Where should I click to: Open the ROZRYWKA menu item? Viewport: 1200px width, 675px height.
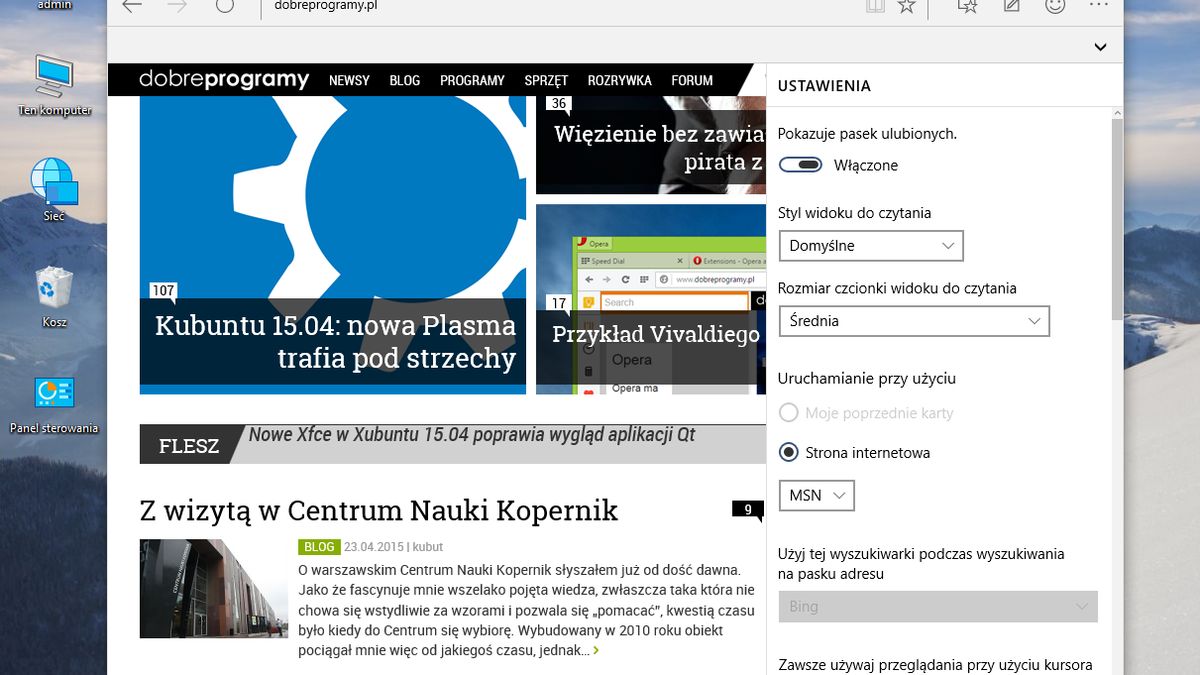619,80
